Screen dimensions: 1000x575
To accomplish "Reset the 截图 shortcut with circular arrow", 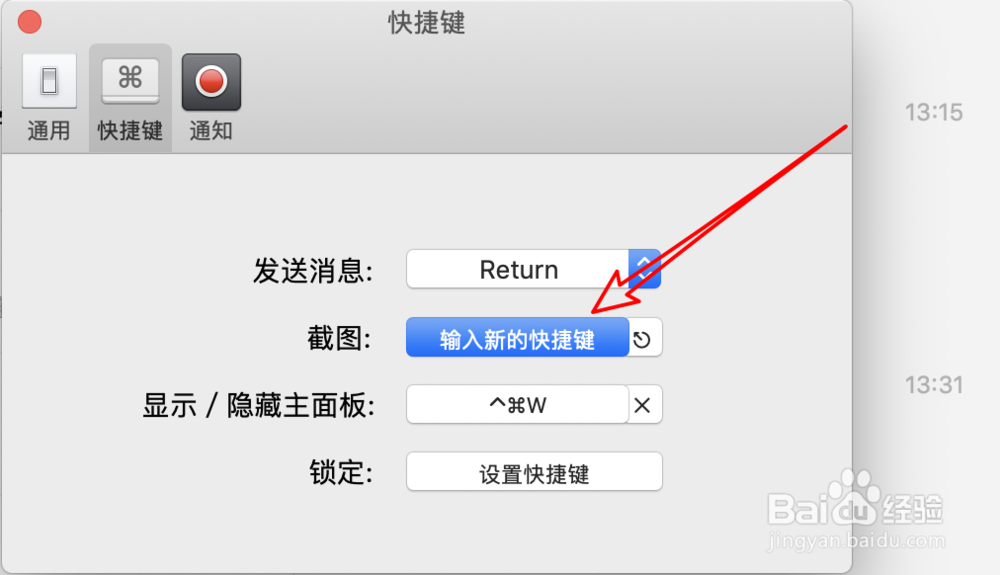I will point(642,340).
